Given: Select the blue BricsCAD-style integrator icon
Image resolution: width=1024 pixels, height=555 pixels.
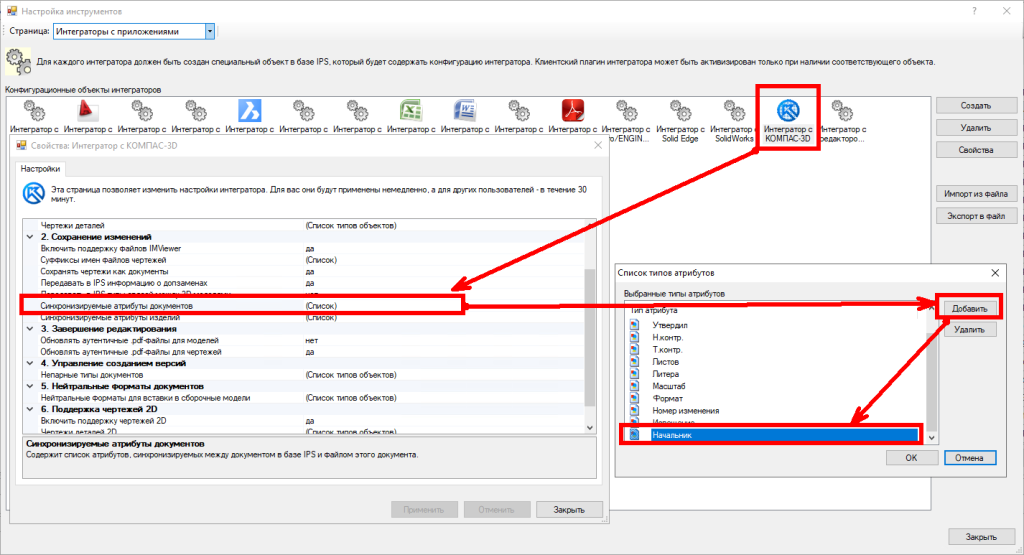Looking at the screenshot, I should point(249,110).
